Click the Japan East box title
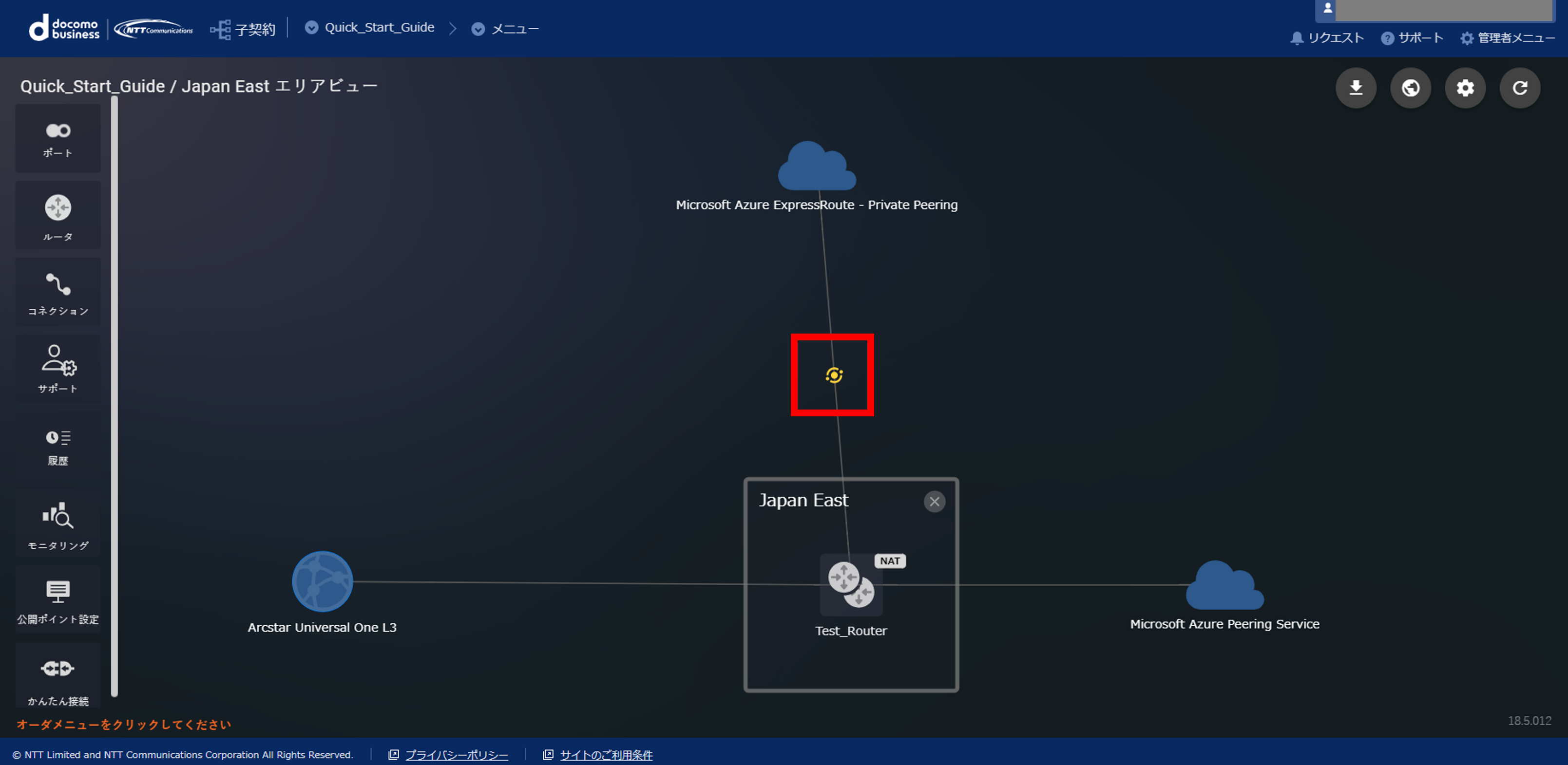The image size is (1568, 765). click(803, 500)
